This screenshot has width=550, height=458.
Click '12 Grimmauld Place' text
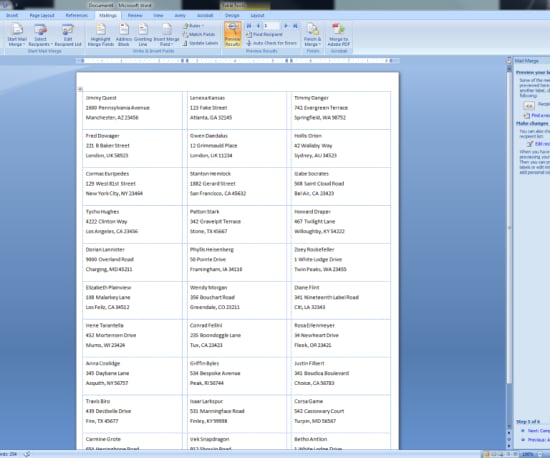213,146
